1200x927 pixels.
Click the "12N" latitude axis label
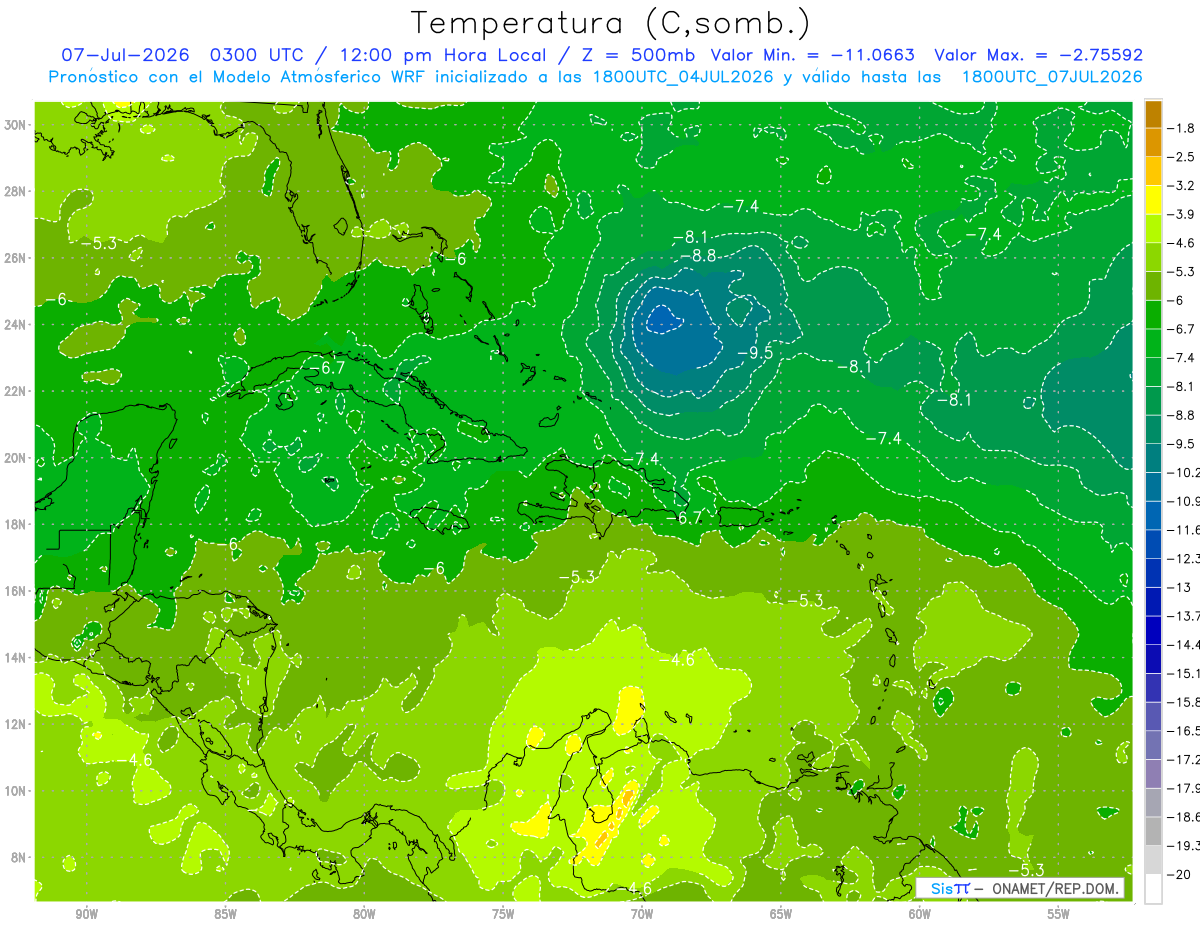[17, 724]
